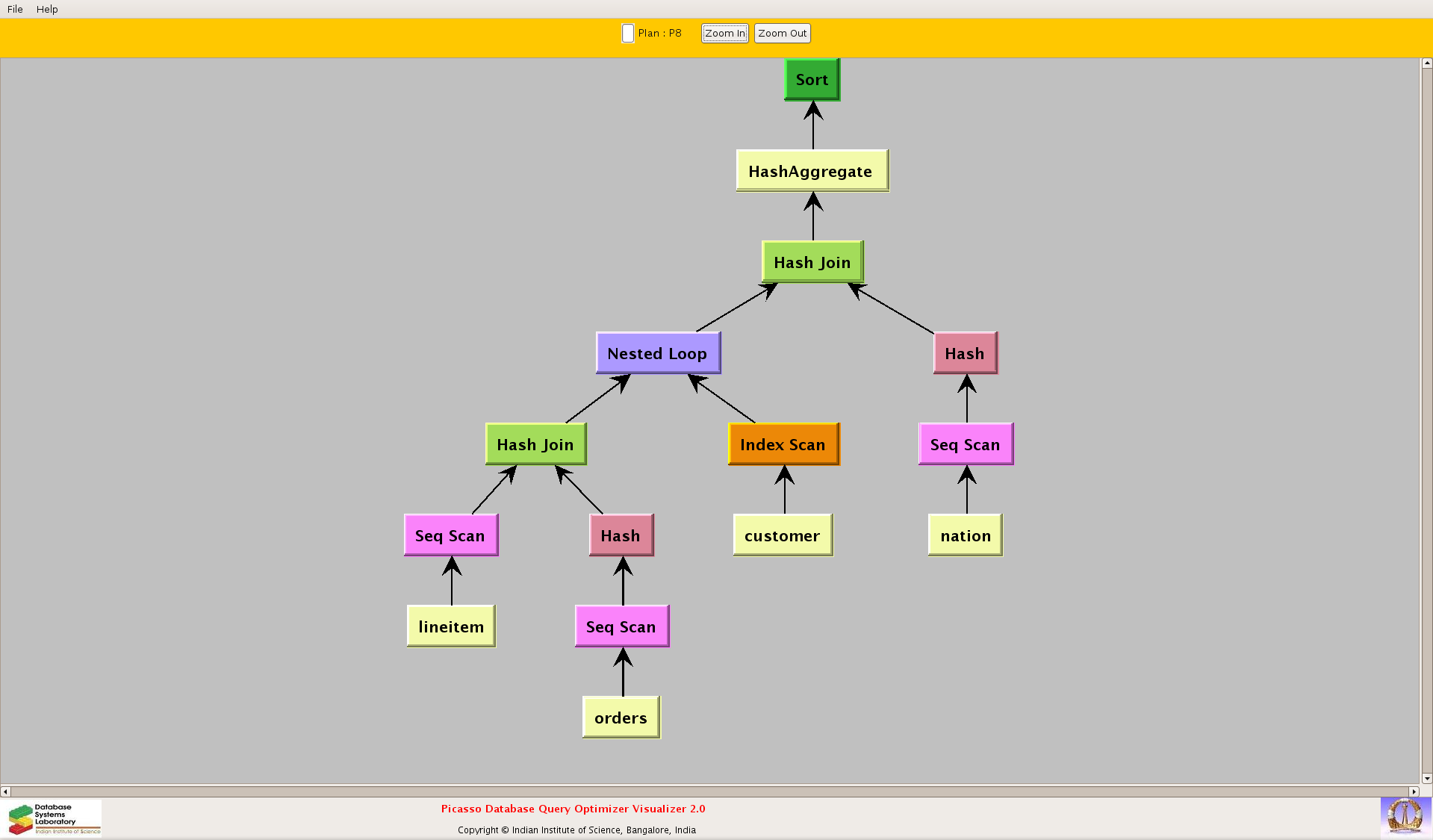Open the File menu
The image size is (1433, 840).
click(x=15, y=9)
